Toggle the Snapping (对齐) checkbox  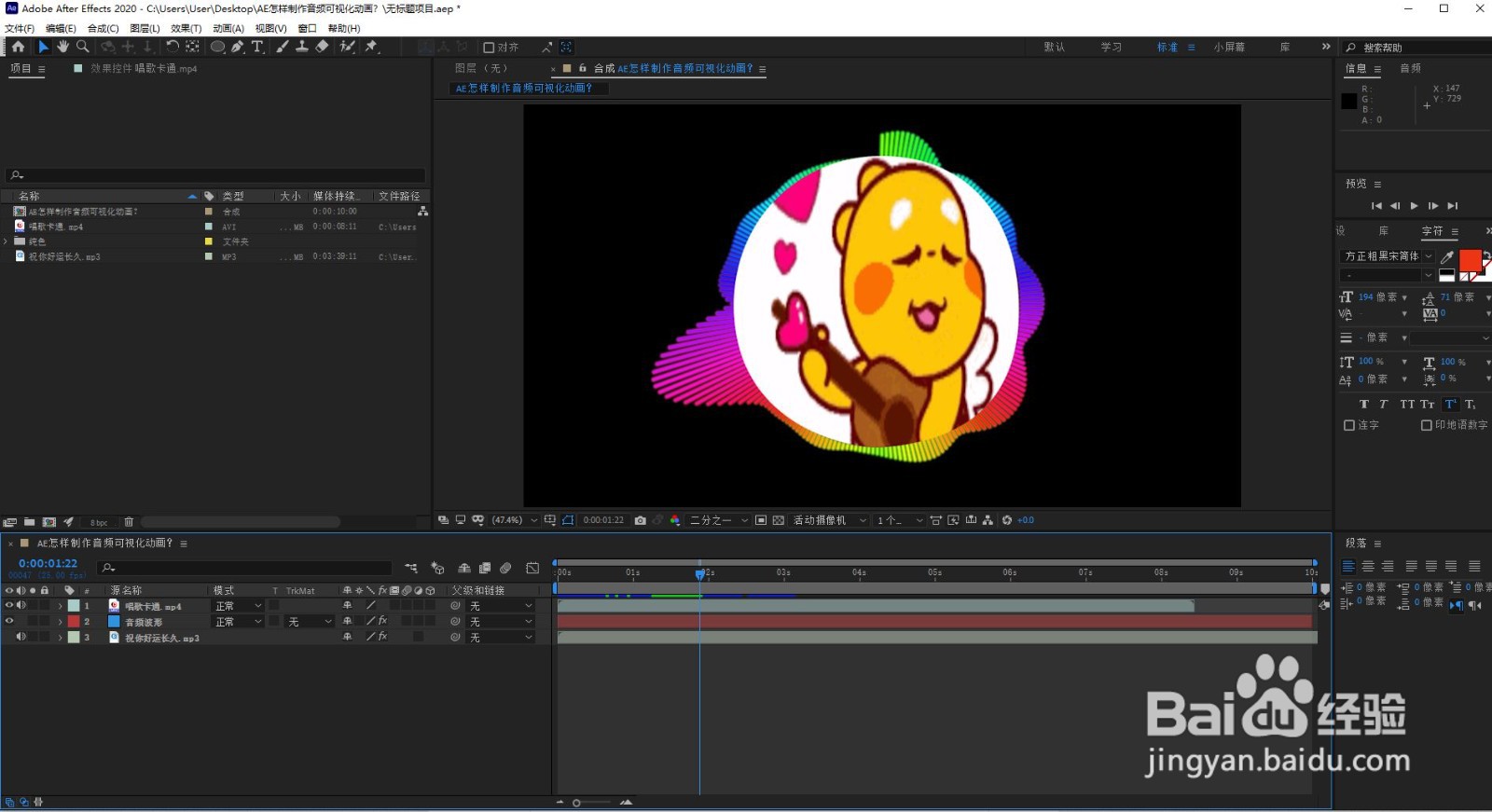[489, 48]
